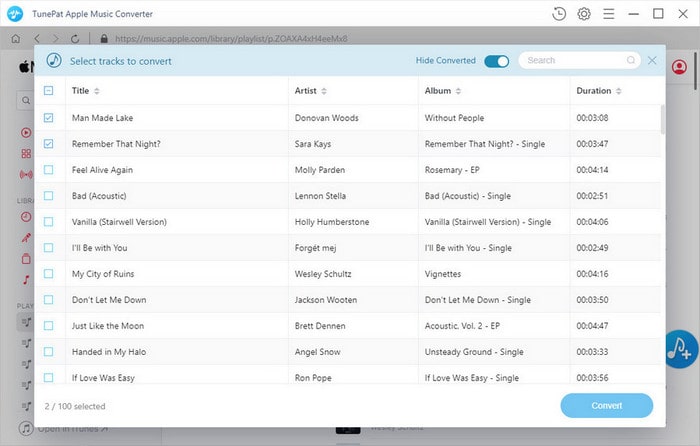Open settings gear icon
The width and height of the screenshot is (700, 446).
(x=584, y=14)
